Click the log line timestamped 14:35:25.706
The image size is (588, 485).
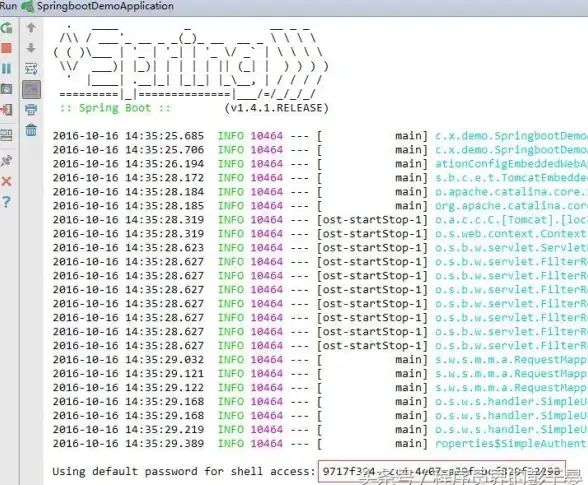pyautogui.click(x=320, y=150)
